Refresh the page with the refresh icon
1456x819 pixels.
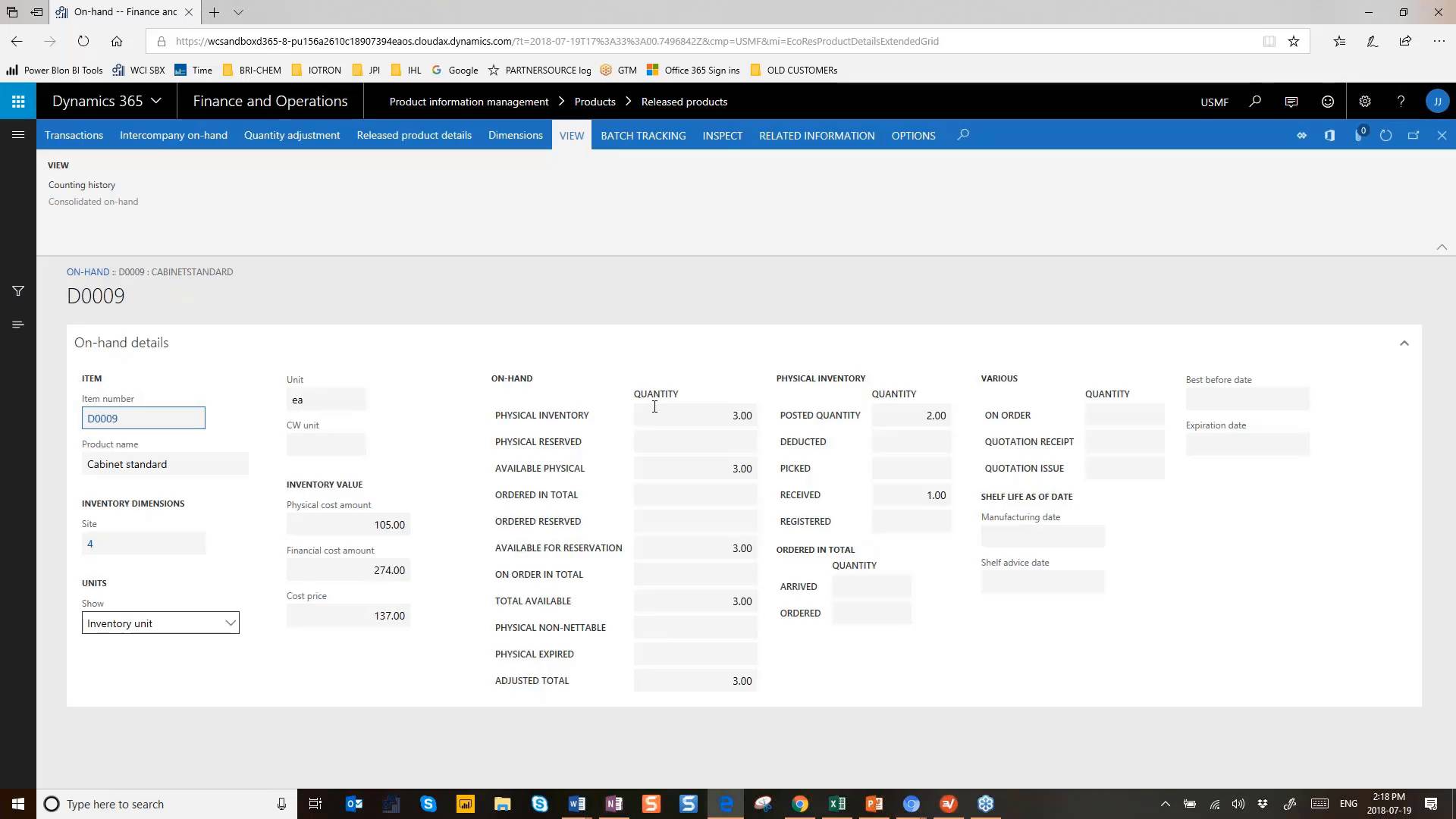coord(1385,135)
